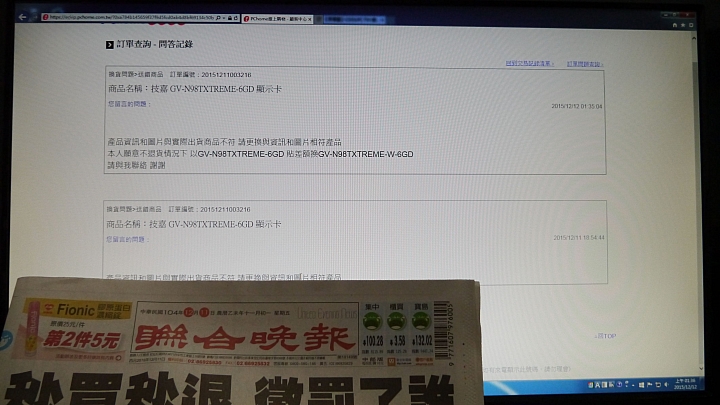Refresh the page with the reload icon

click(x=236, y=17)
